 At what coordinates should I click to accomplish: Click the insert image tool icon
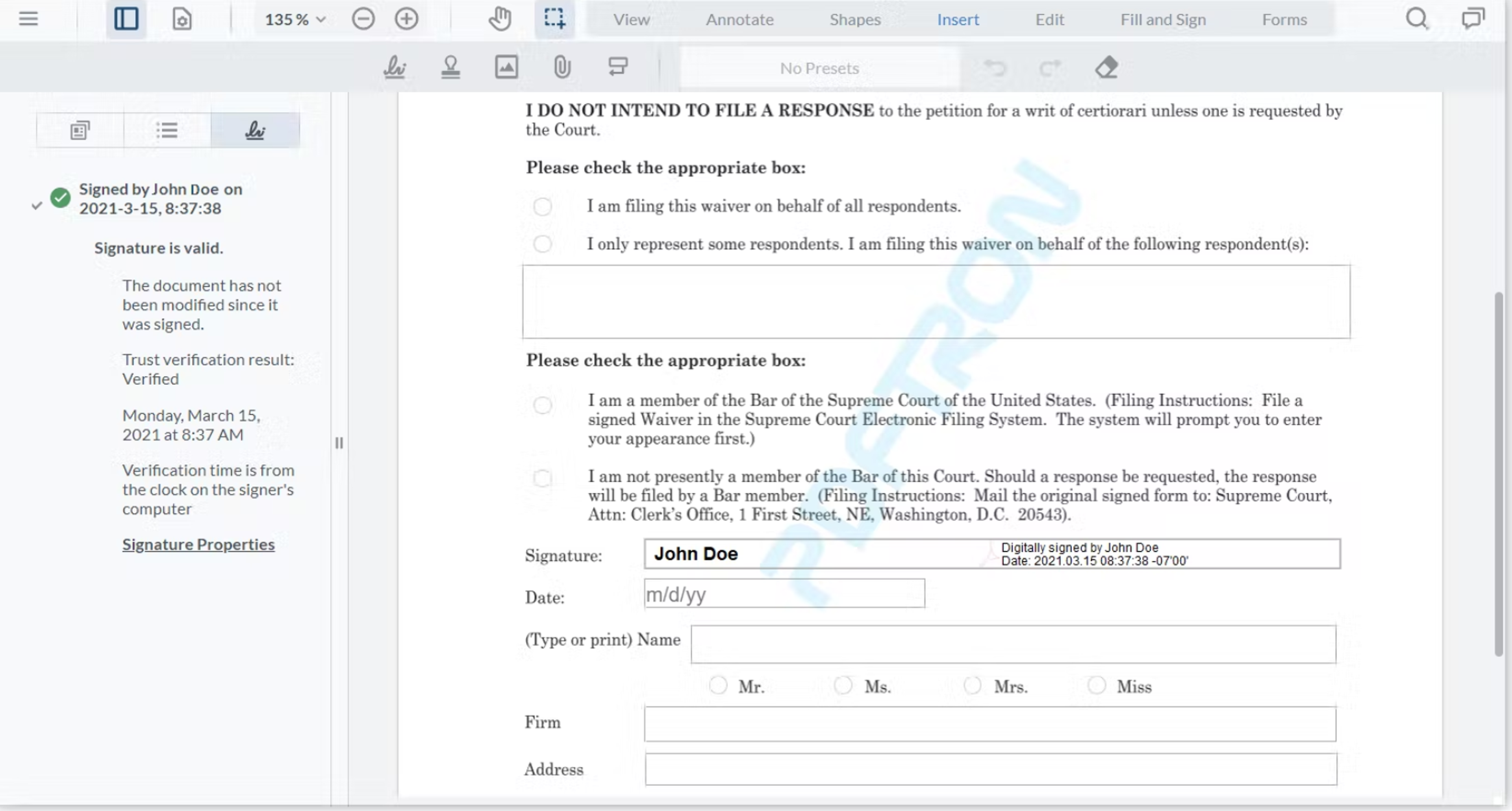(506, 67)
